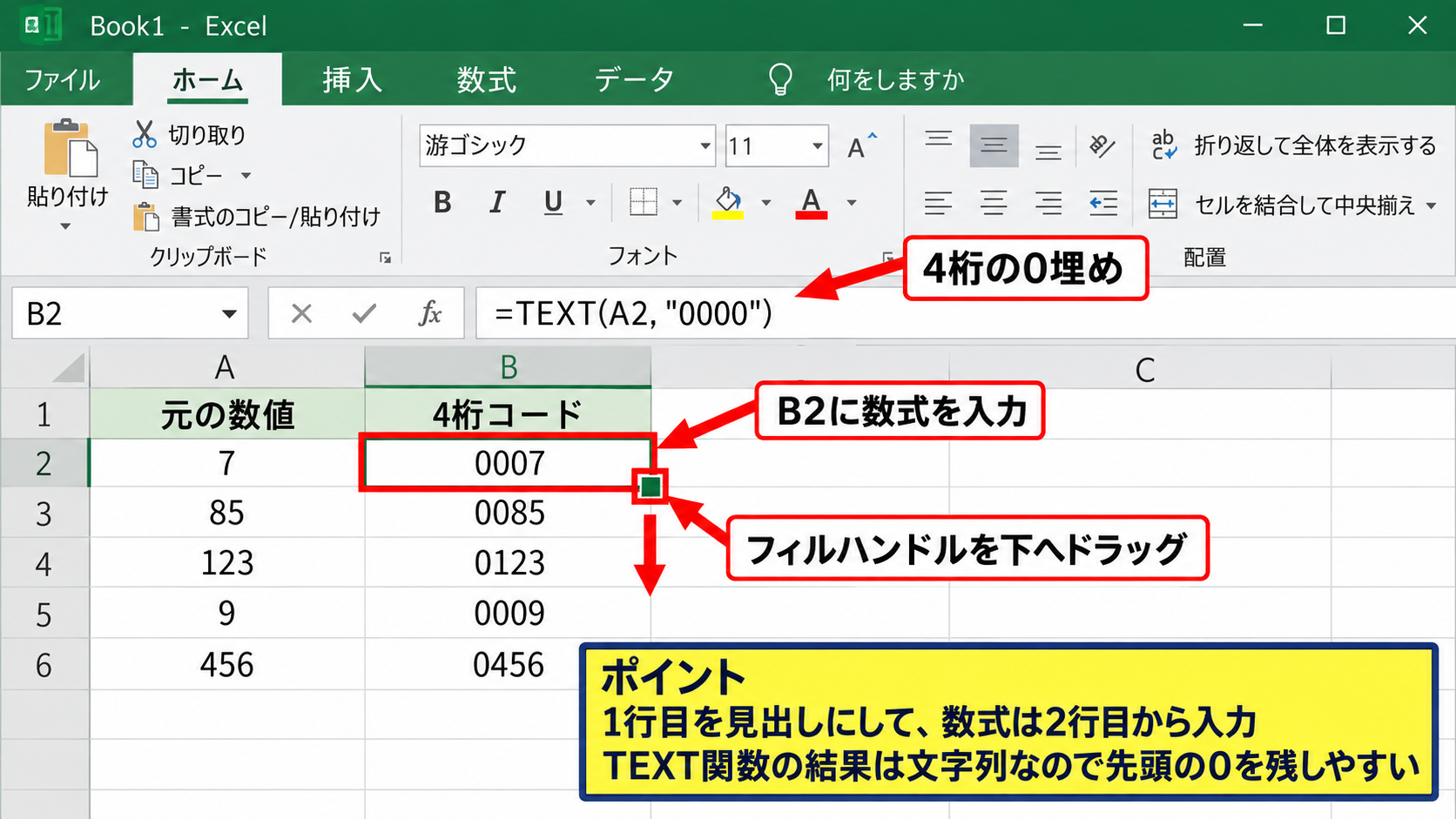
Task: Open the font size dropdown
Action: (x=817, y=146)
